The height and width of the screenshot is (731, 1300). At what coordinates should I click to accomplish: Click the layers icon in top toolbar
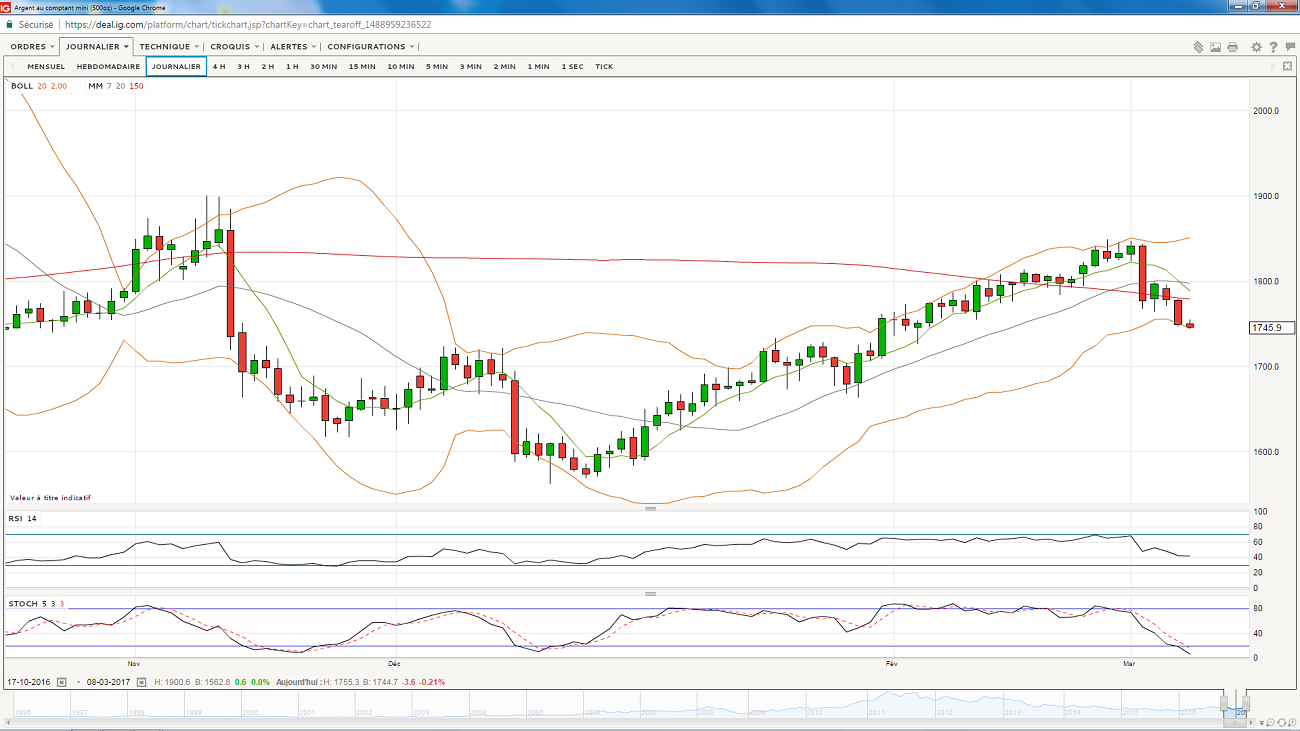tap(1198, 47)
